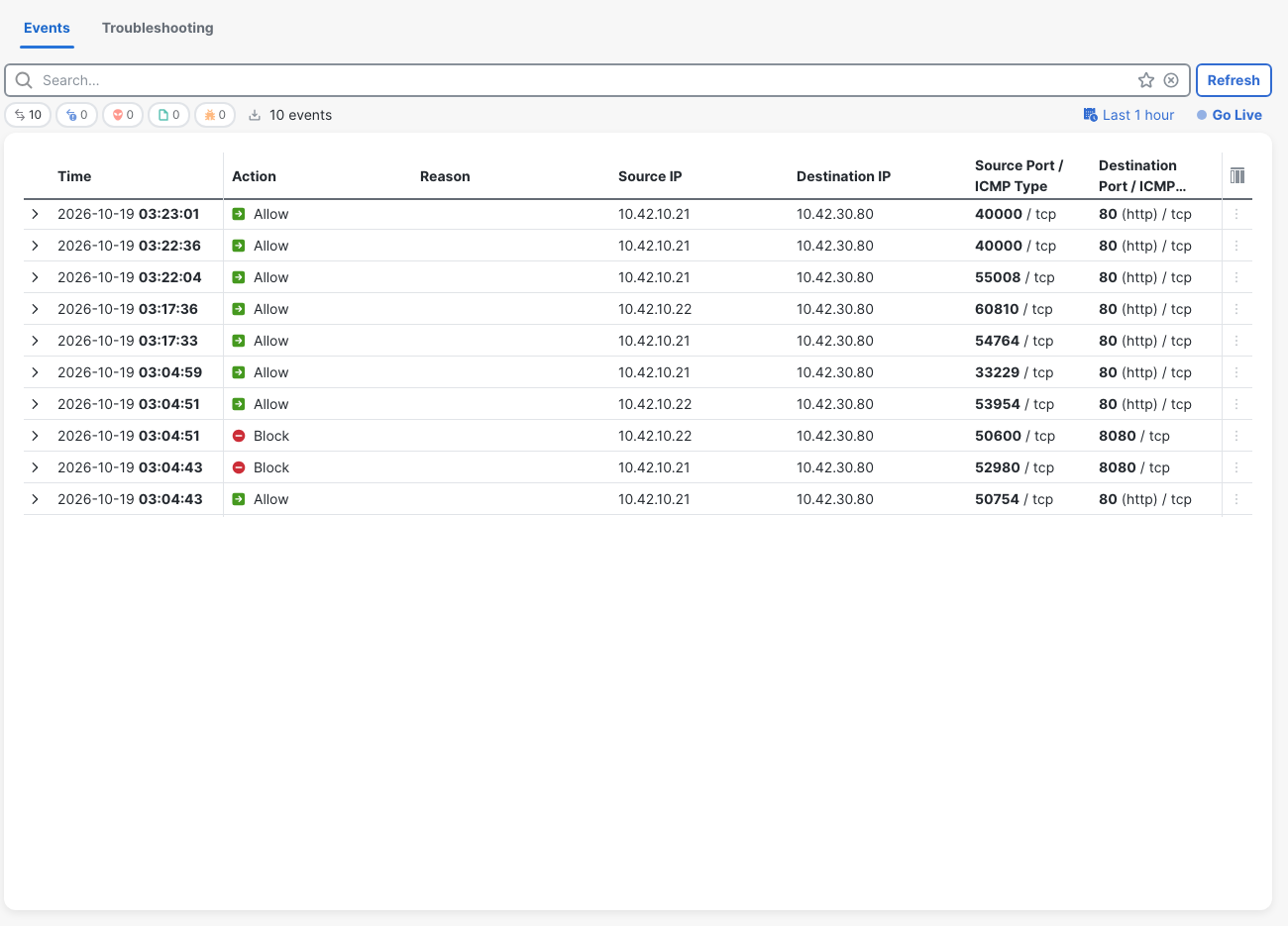Image resolution: width=1288 pixels, height=926 pixels.
Task: Expand the Block event from 10.42.10.22
Action: (35, 436)
